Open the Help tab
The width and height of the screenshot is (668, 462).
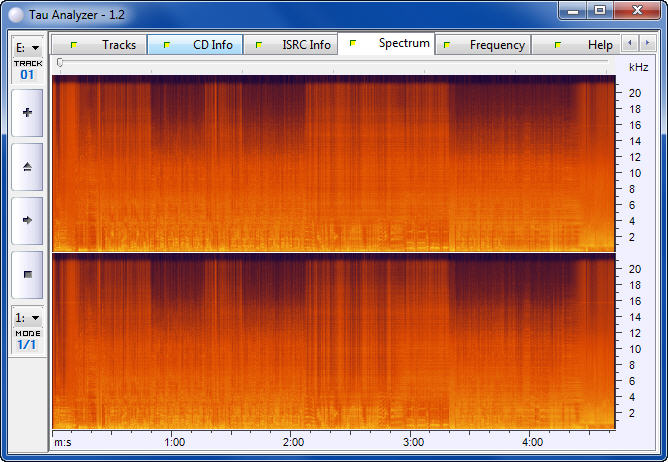point(584,45)
